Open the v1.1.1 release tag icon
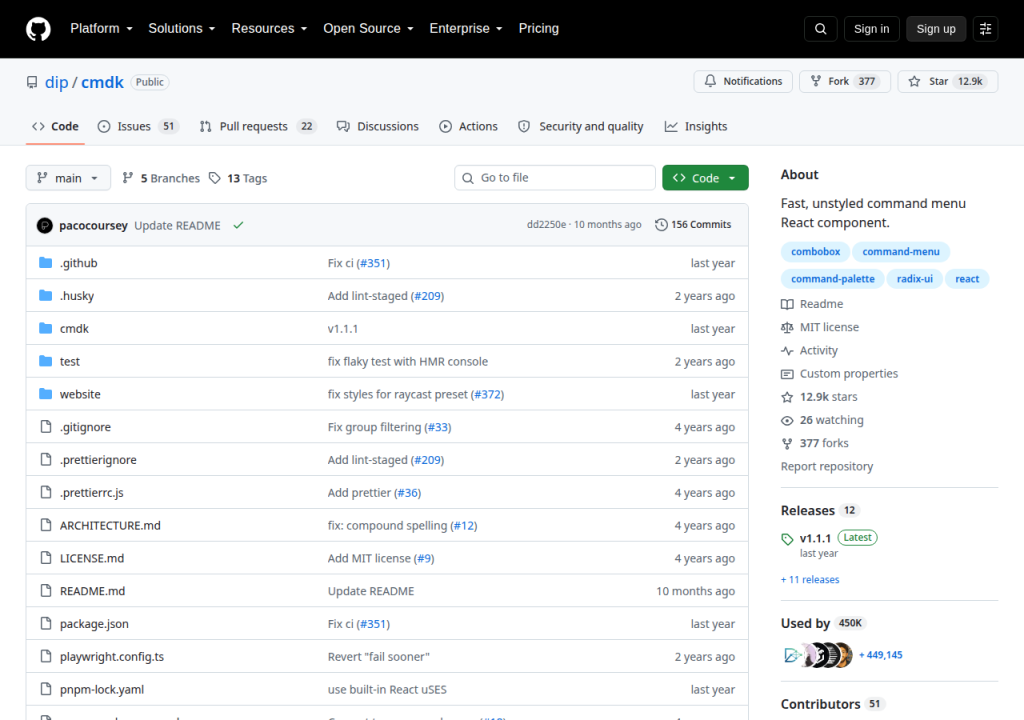The image size is (1024, 720). click(x=787, y=539)
